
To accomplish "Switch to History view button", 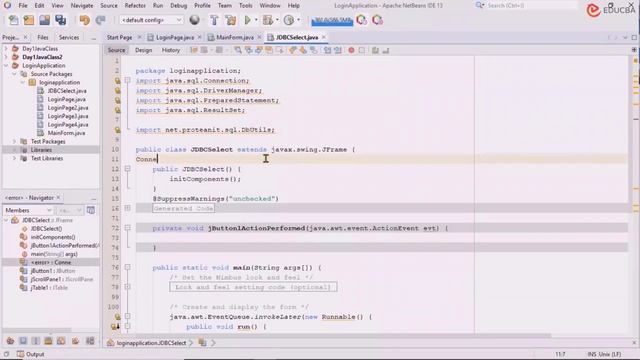I will [x=171, y=50].
